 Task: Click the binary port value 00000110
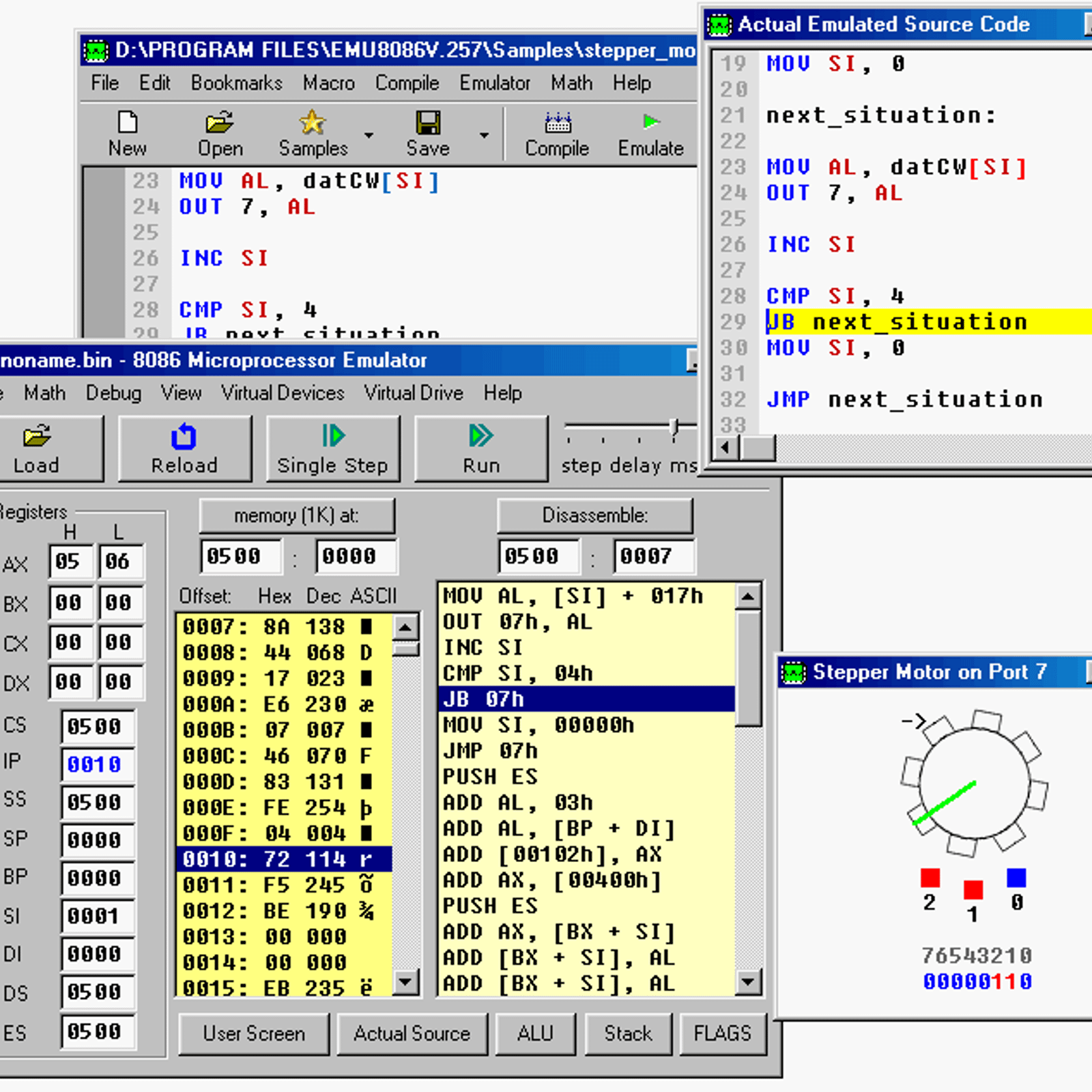tap(977, 982)
